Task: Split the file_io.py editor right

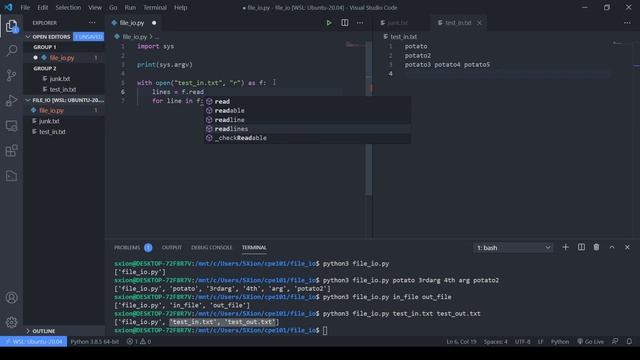Action: click(344, 23)
